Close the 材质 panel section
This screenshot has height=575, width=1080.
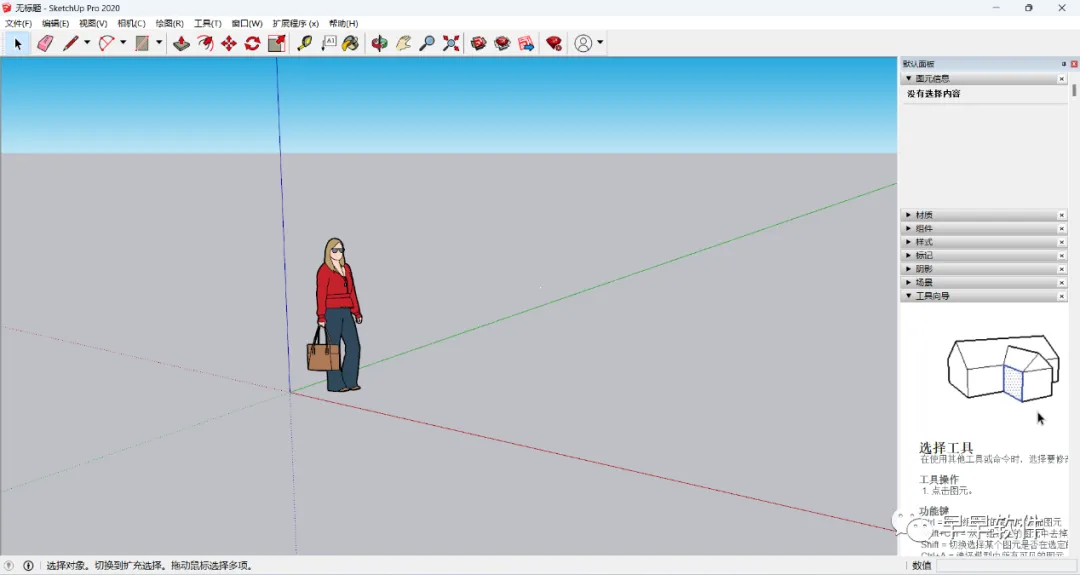click(1061, 215)
